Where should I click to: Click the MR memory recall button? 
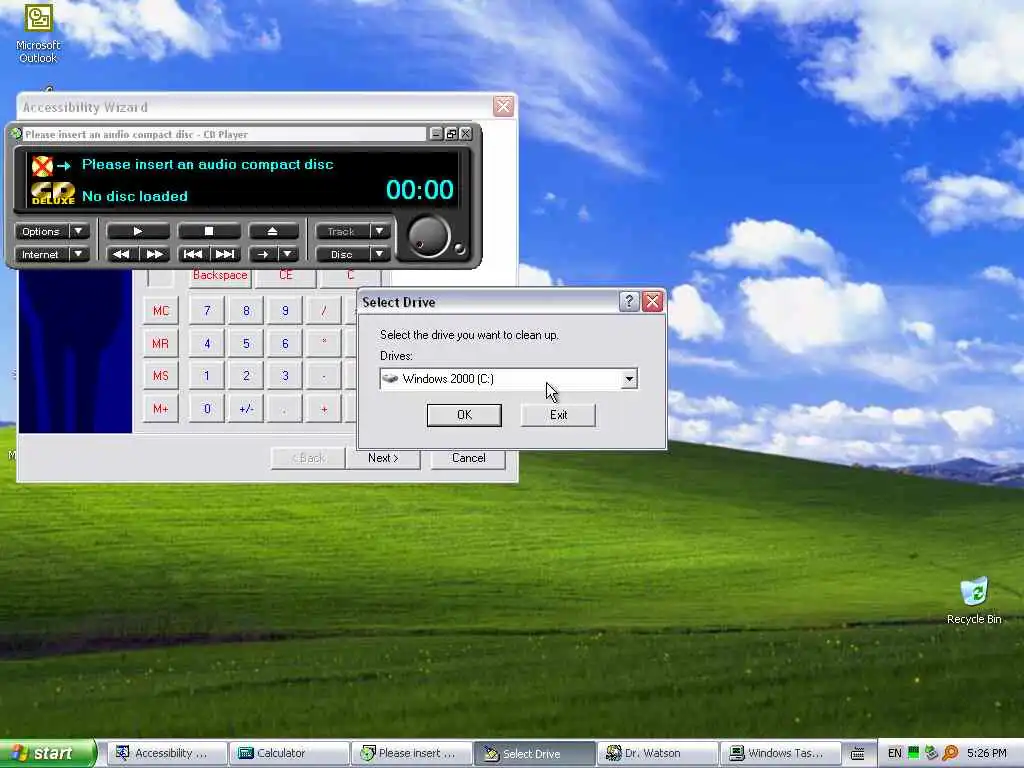tap(161, 344)
